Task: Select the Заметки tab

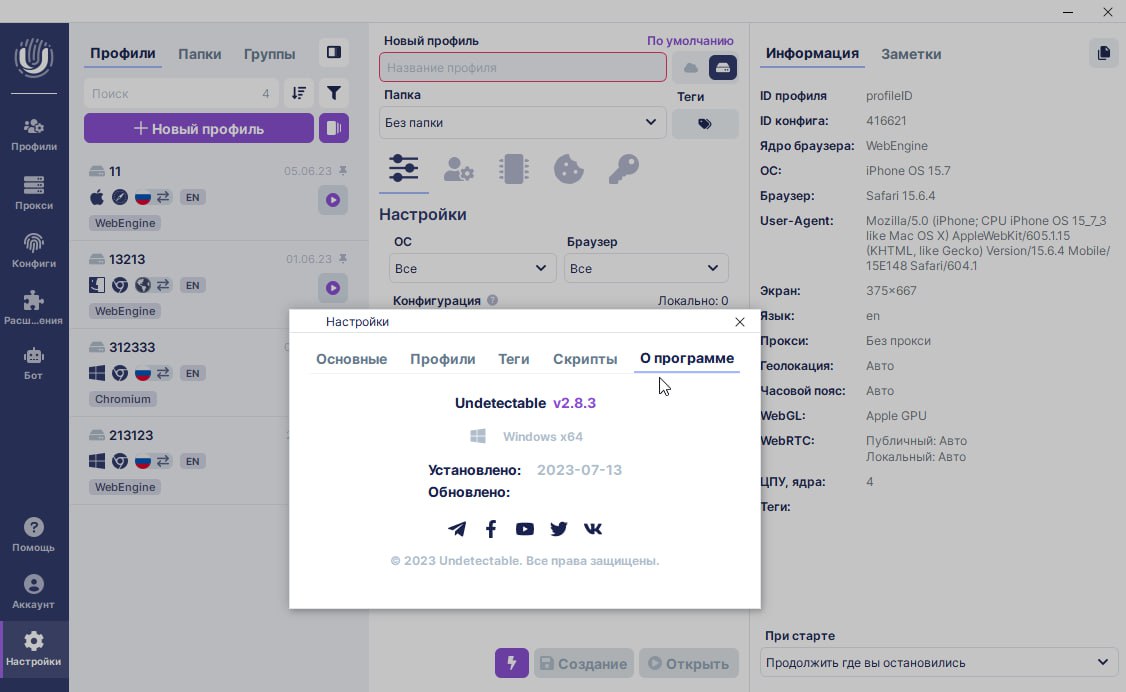Action: [x=910, y=54]
